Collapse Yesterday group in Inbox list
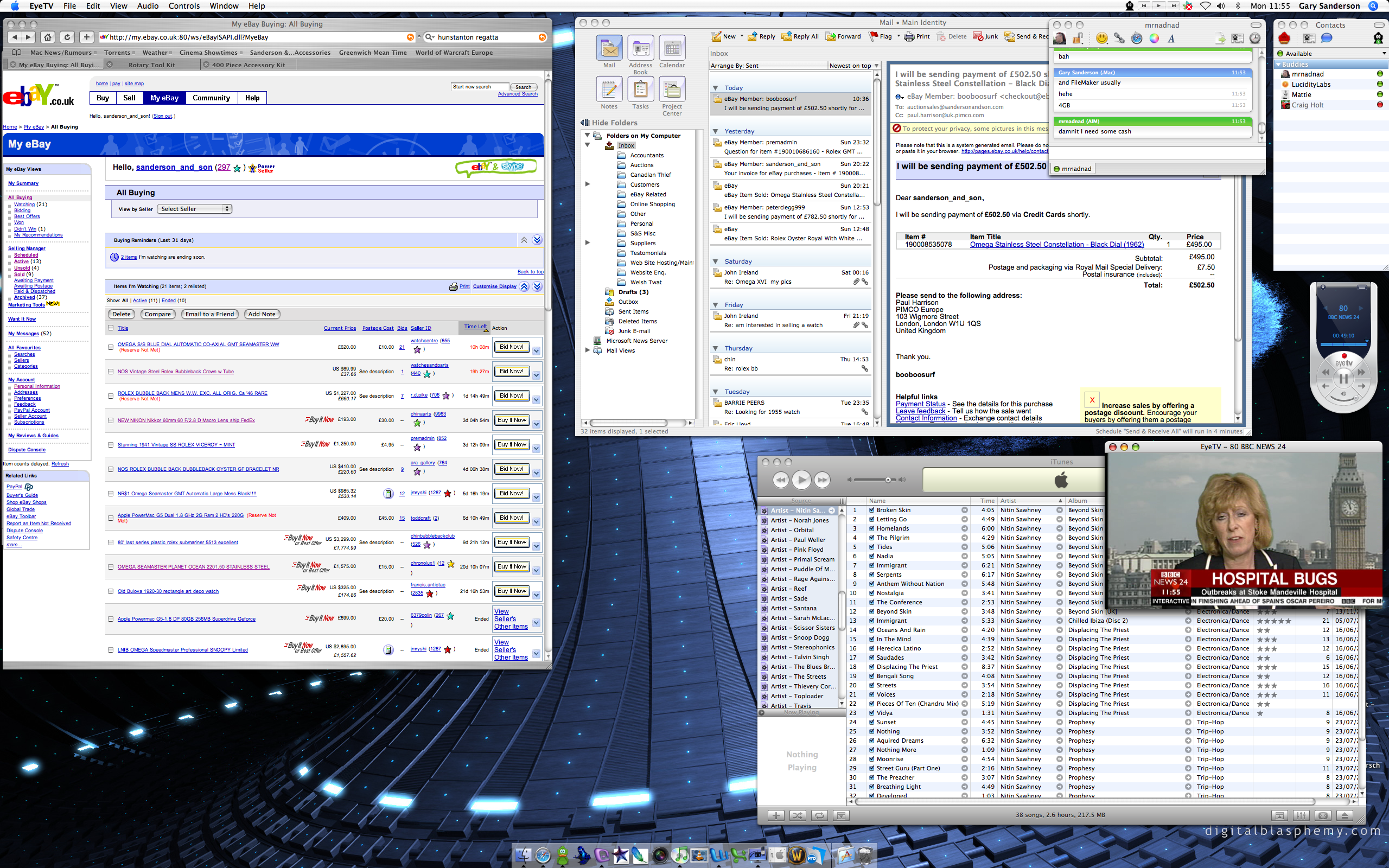The height and width of the screenshot is (868, 1389). click(716, 131)
